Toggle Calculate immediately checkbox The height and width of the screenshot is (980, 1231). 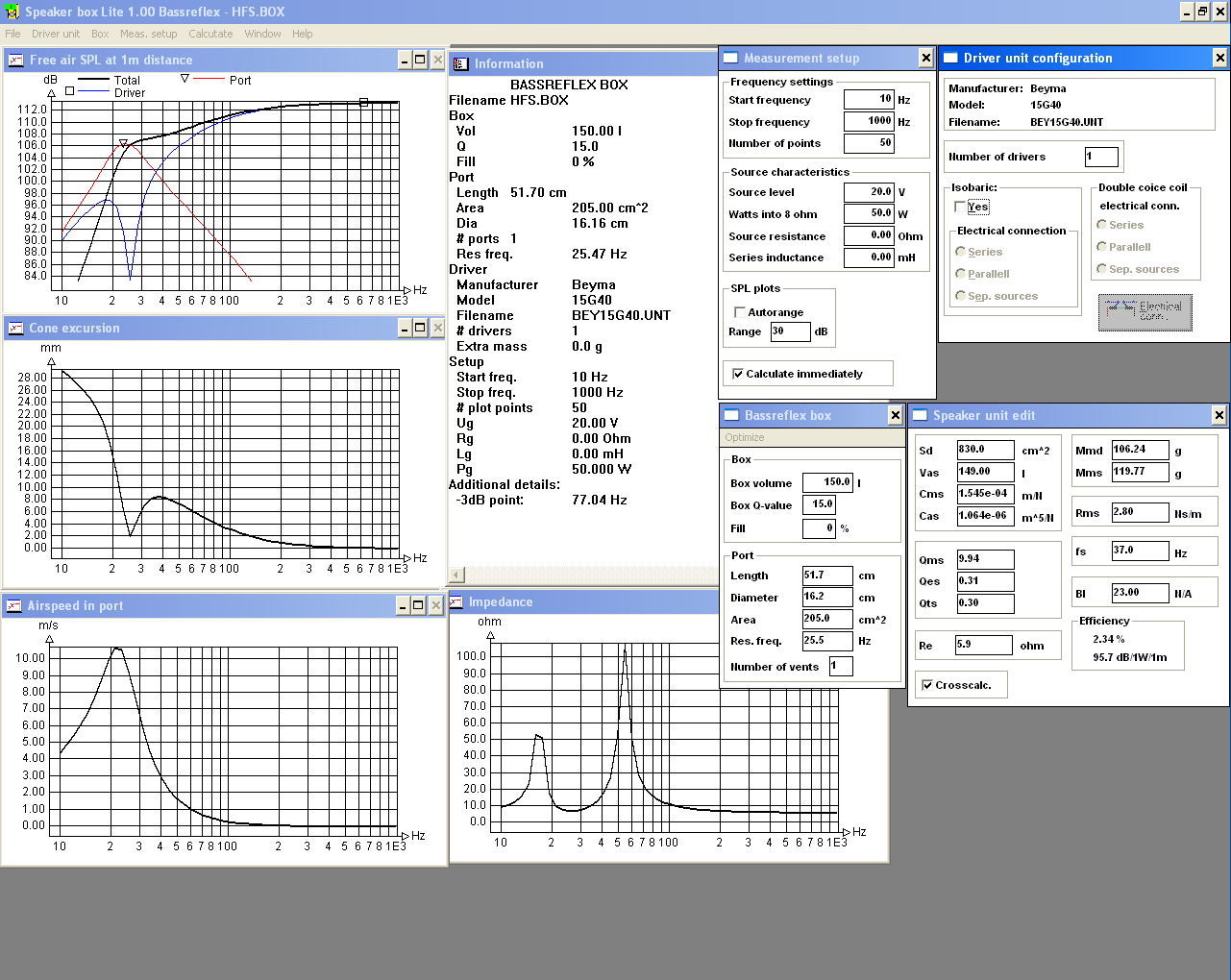click(737, 374)
